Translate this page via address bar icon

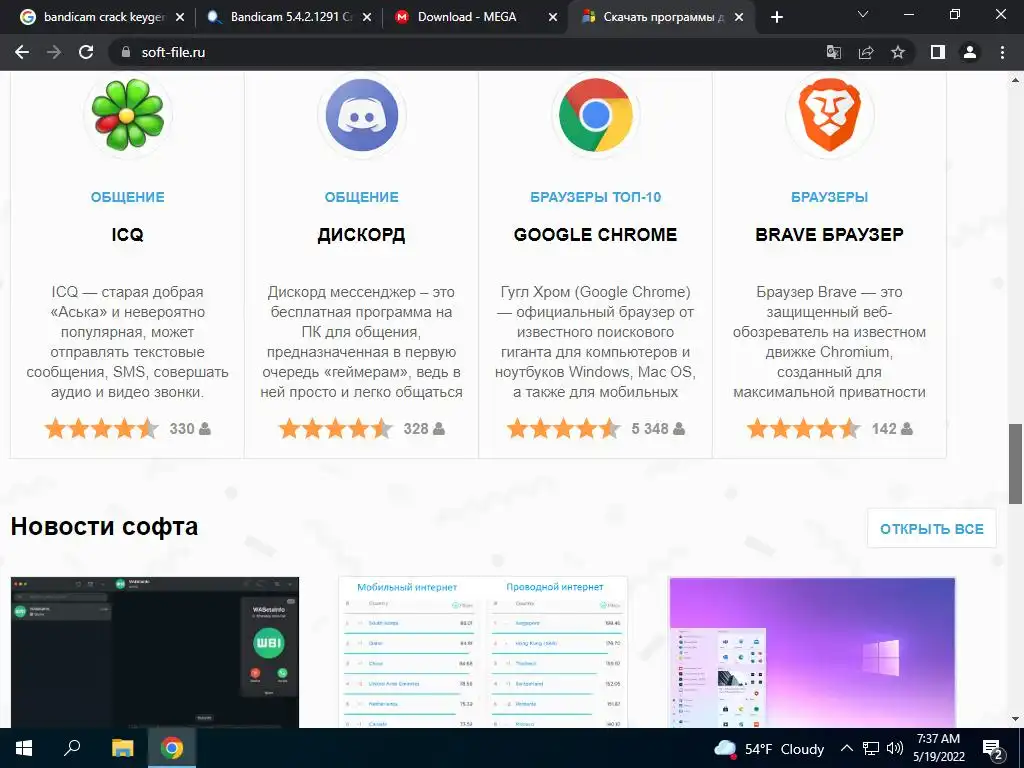tap(834, 52)
